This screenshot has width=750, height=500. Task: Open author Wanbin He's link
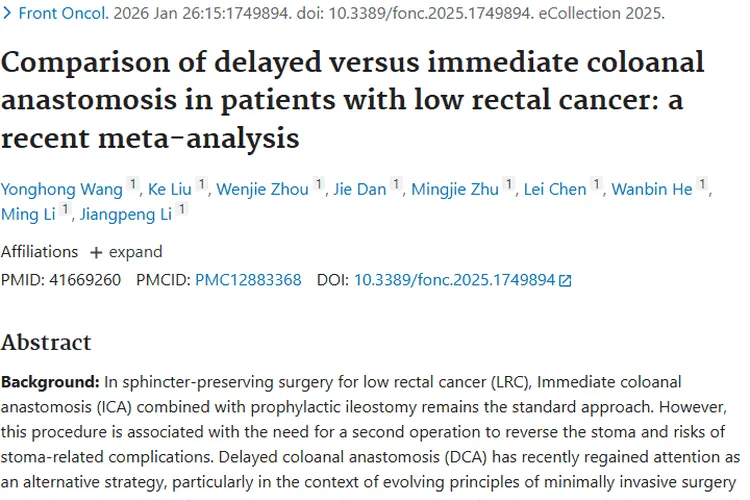pos(652,189)
